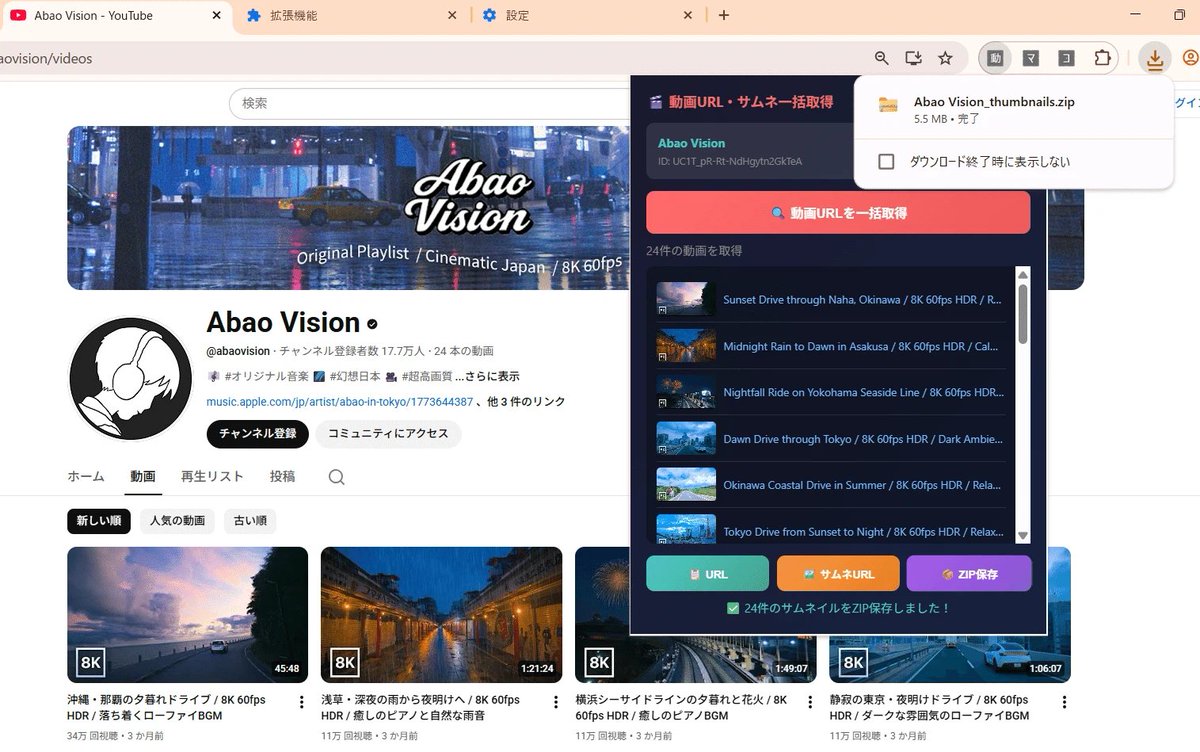
Task: Open the Chrome downloads icon
Action: click(x=1155, y=59)
